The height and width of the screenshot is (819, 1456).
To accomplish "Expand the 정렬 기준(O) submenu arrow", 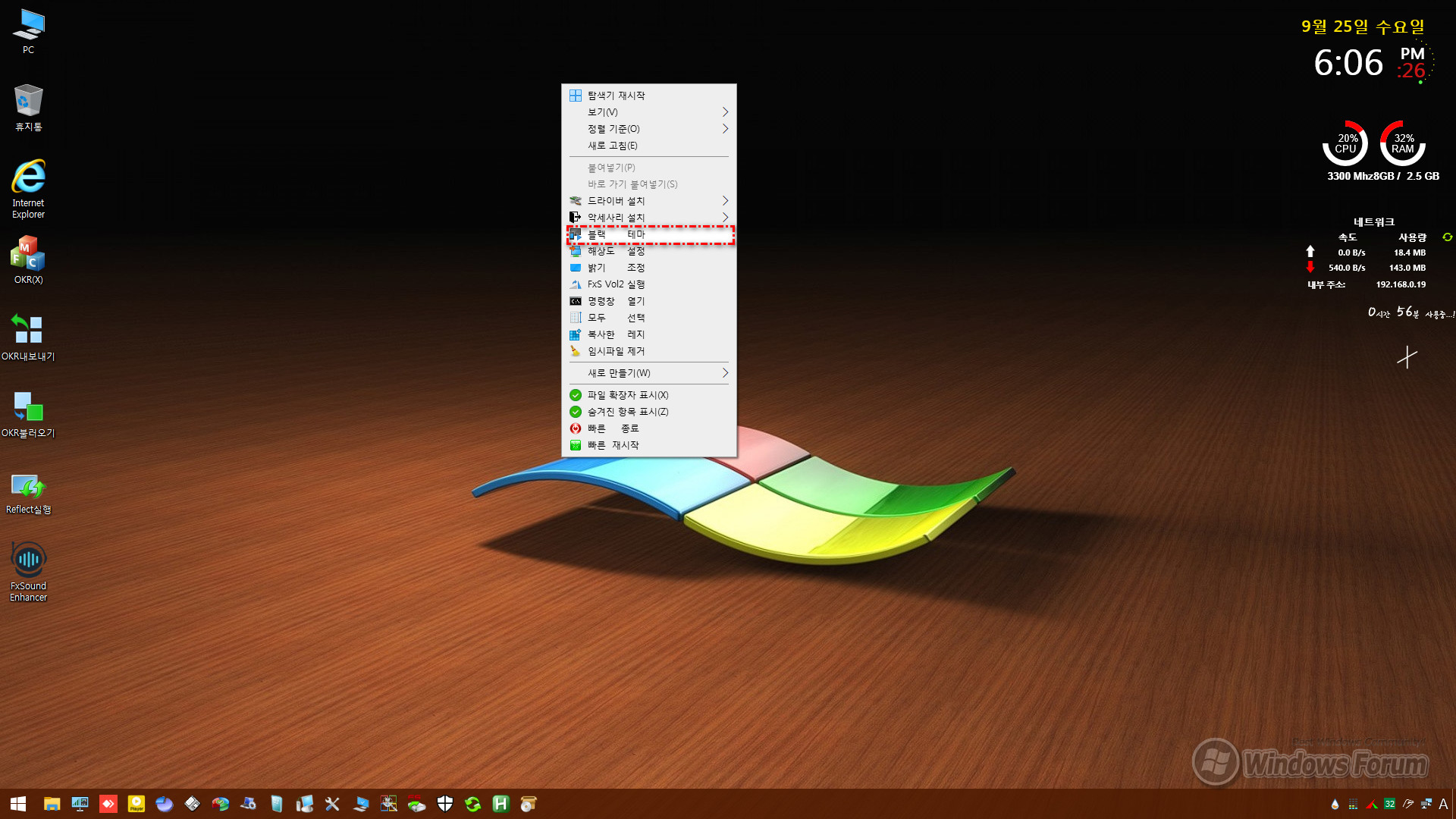I will tap(725, 129).
